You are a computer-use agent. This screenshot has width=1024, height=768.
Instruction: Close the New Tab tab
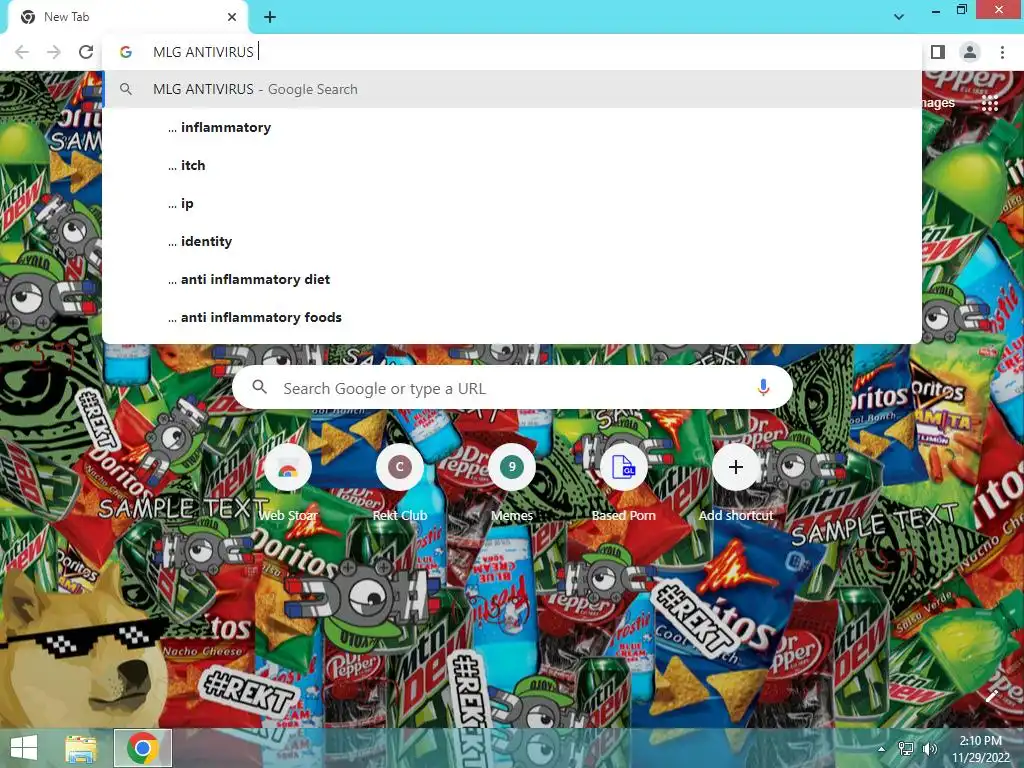tap(232, 17)
